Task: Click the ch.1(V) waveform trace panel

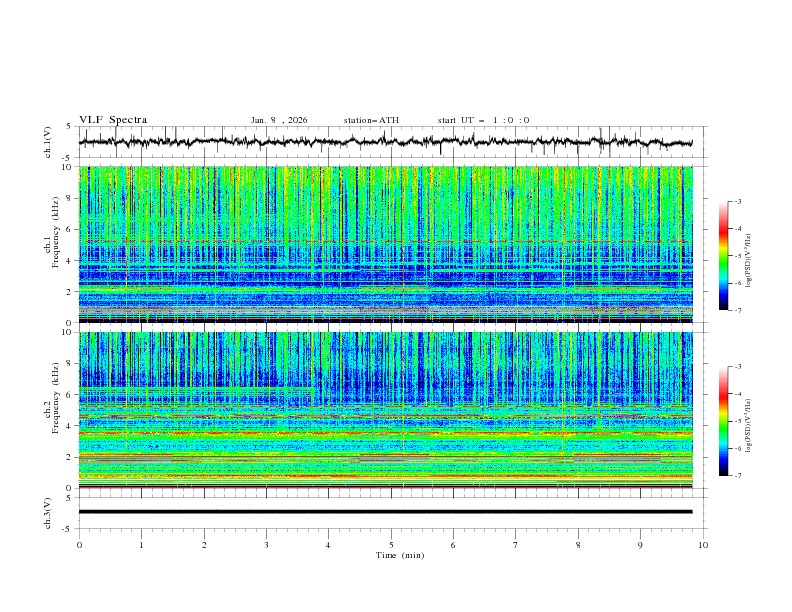Action: [390, 143]
